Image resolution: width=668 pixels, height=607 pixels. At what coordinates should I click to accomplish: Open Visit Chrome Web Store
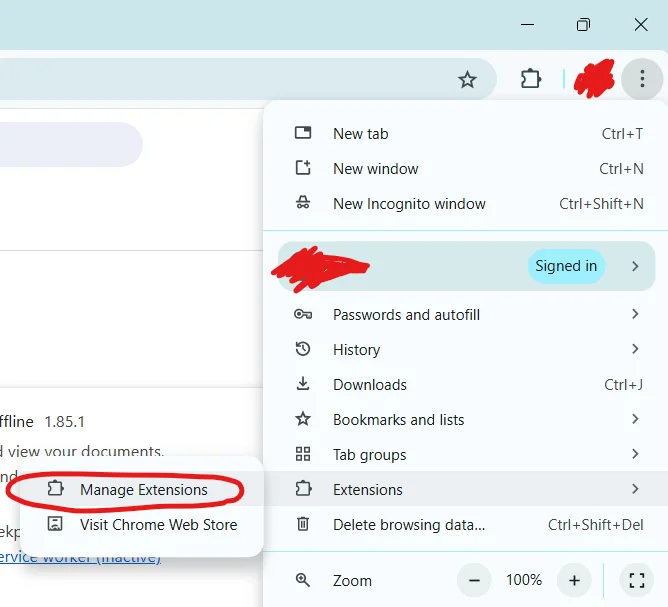pyautogui.click(x=141, y=524)
